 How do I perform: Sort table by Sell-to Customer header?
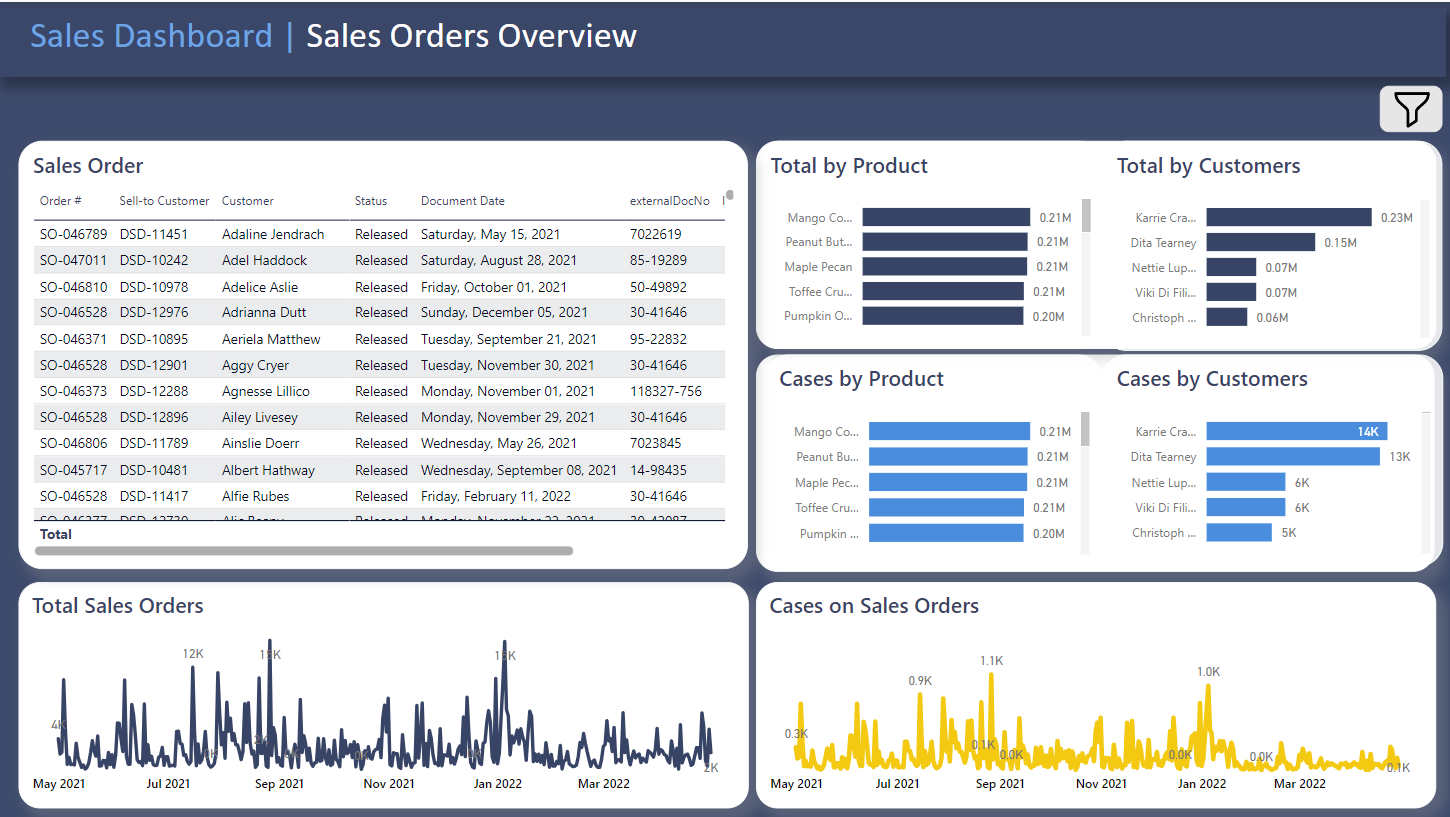click(x=165, y=201)
